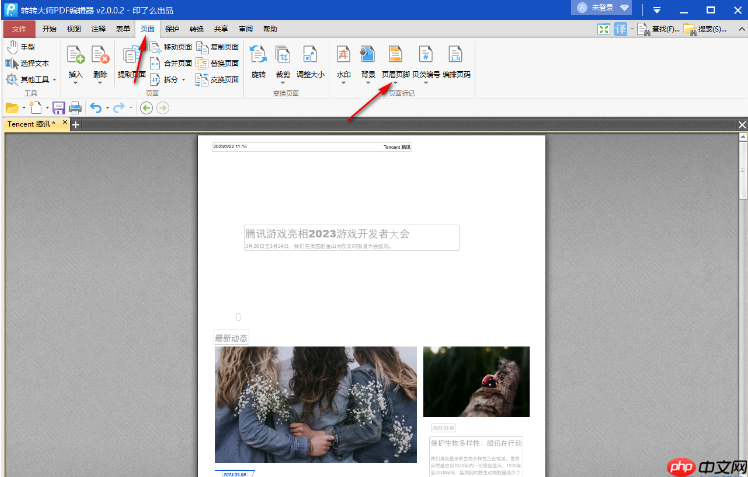Click the 调整大小 resize pages icon
Image resolution: width=748 pixels, height=477 pixels.
point(310,54)
